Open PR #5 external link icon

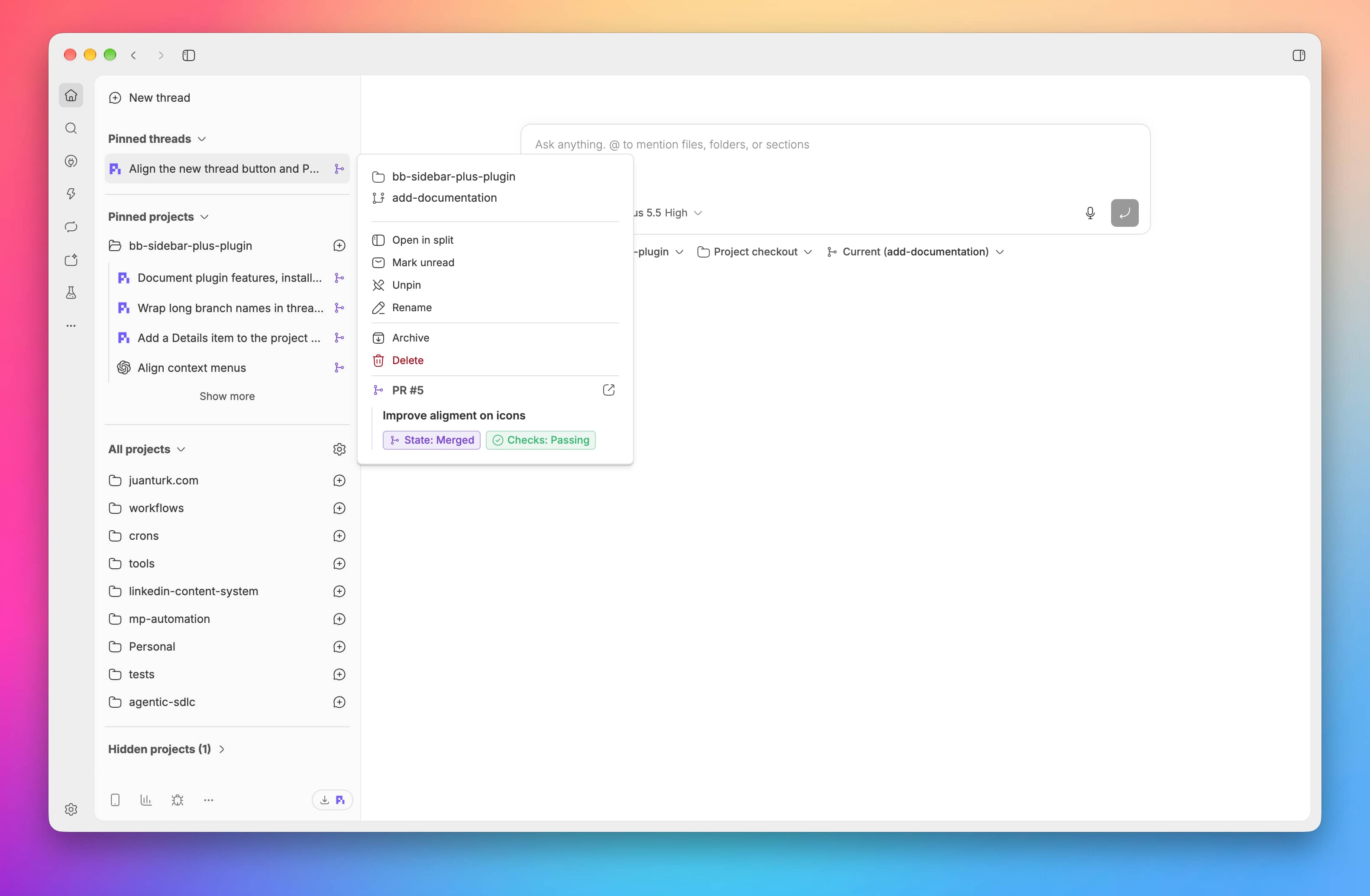click(x=608, y=390)
